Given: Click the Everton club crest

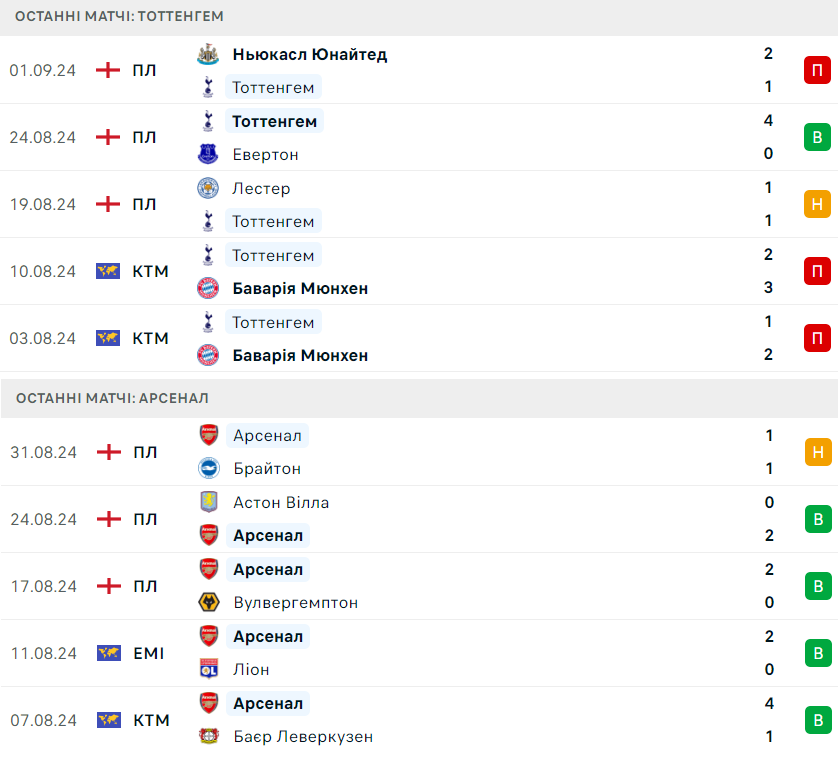Looking at the screenshot, I should [x=208, y=154].
